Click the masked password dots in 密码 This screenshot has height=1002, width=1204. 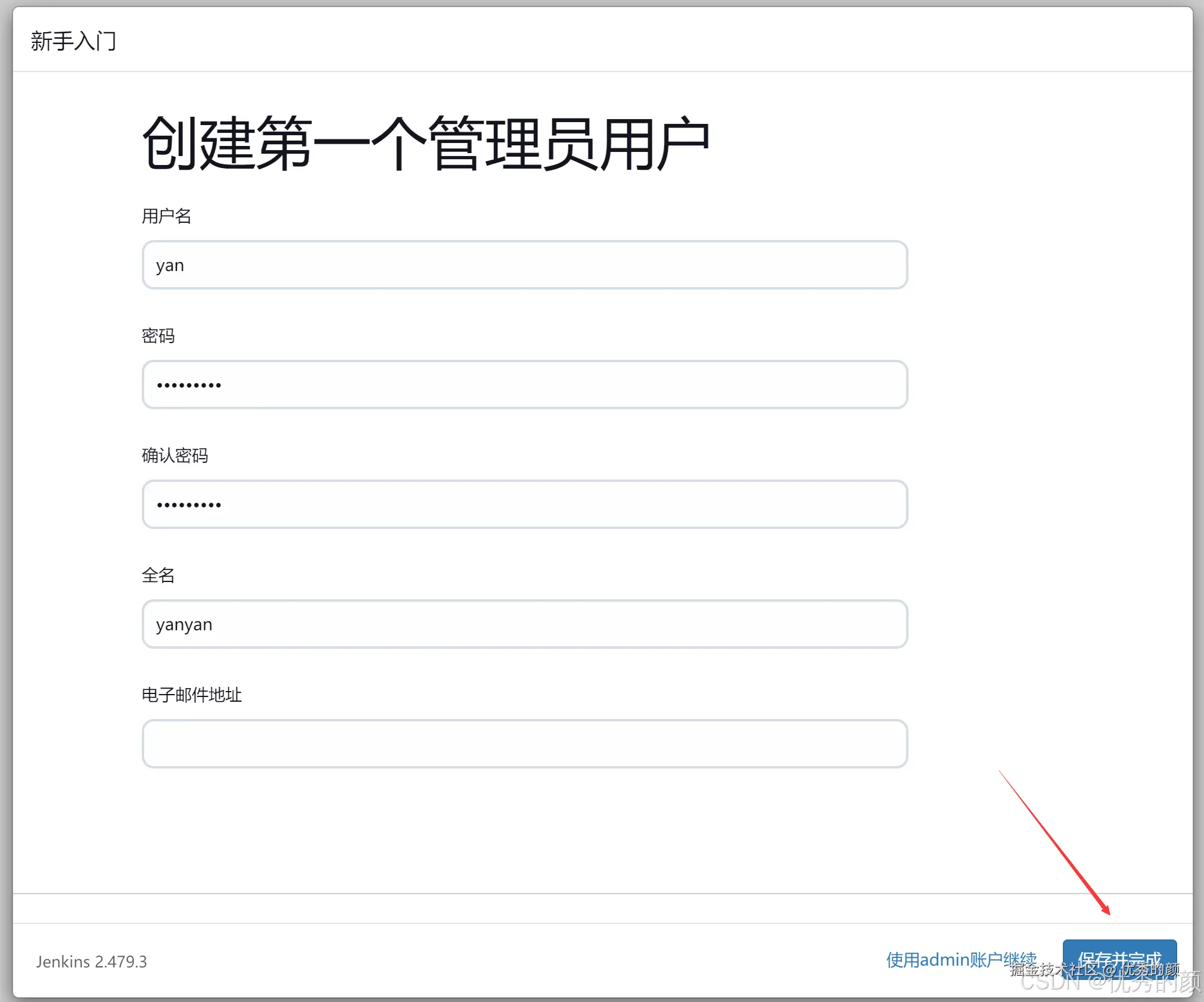[x=189, y=385]
